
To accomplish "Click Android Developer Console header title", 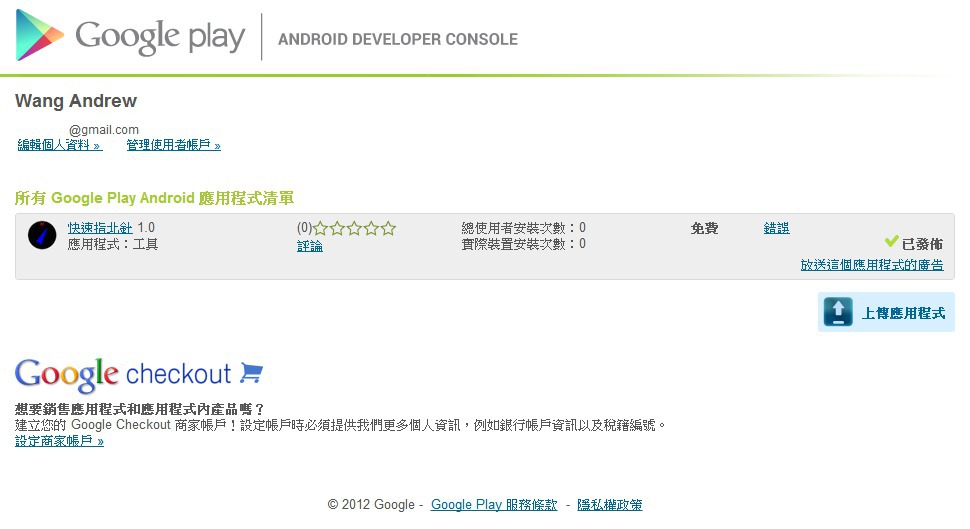I will pos(398,40).
